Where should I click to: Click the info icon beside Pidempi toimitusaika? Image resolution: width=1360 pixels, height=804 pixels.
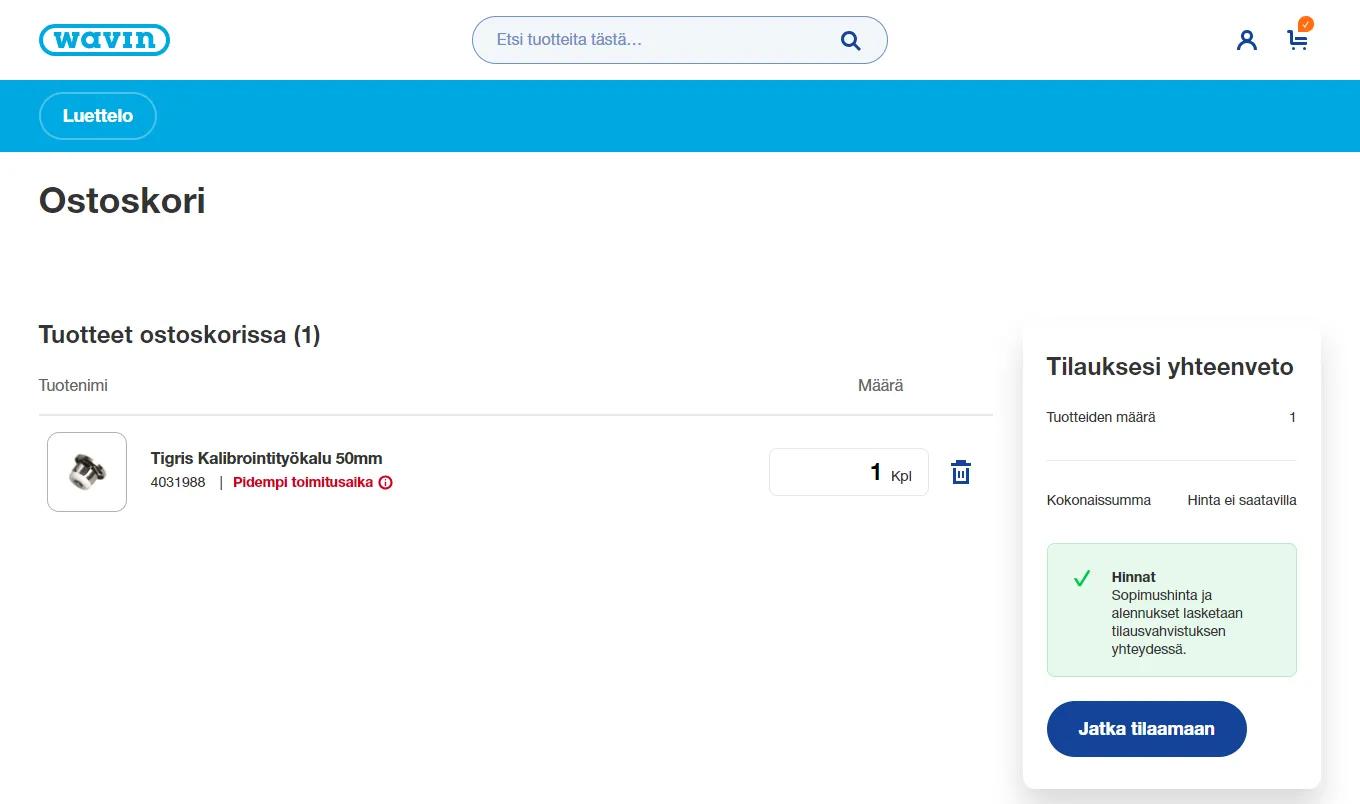[386, 483]
